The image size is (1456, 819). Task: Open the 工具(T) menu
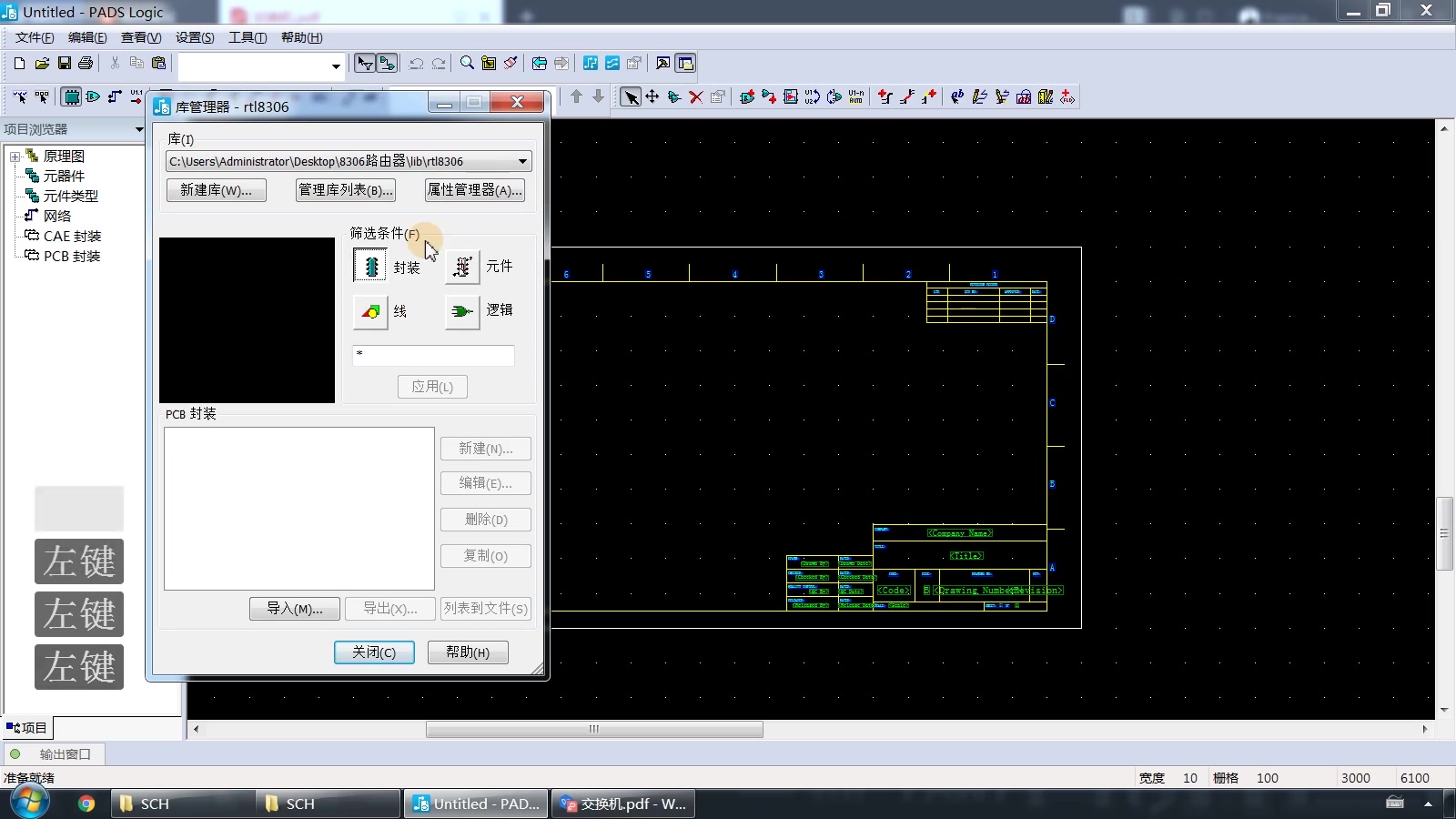pos(248,37)
